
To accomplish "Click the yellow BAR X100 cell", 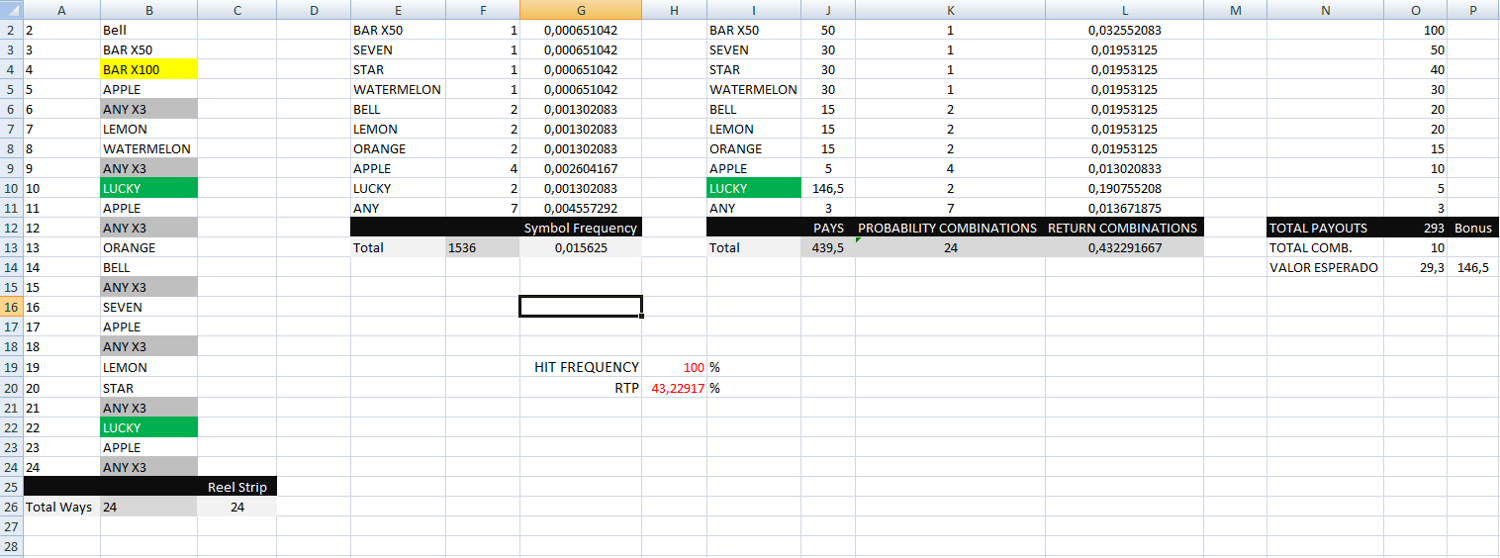I will (149, 70).
